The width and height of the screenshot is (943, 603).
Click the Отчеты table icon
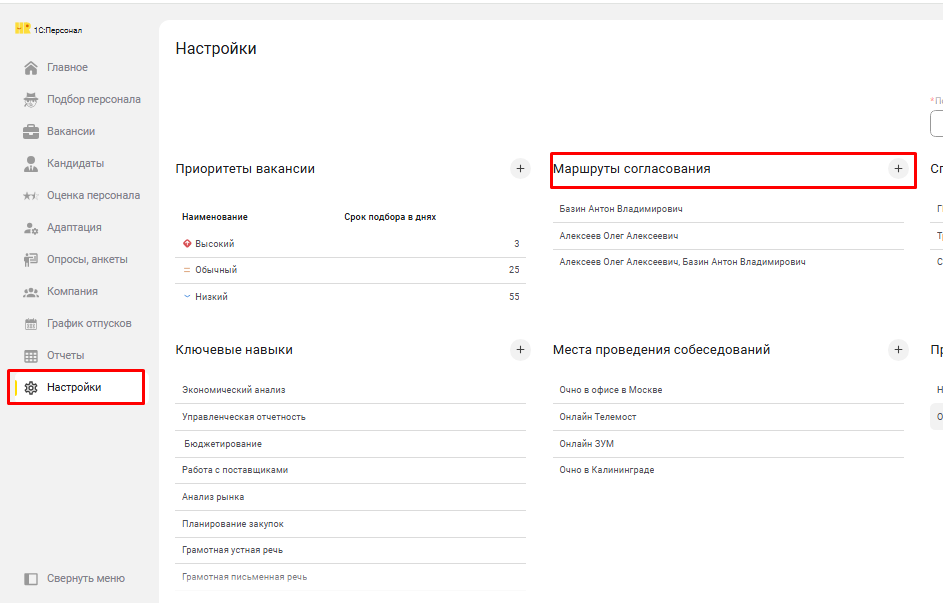tap(31, 356)
